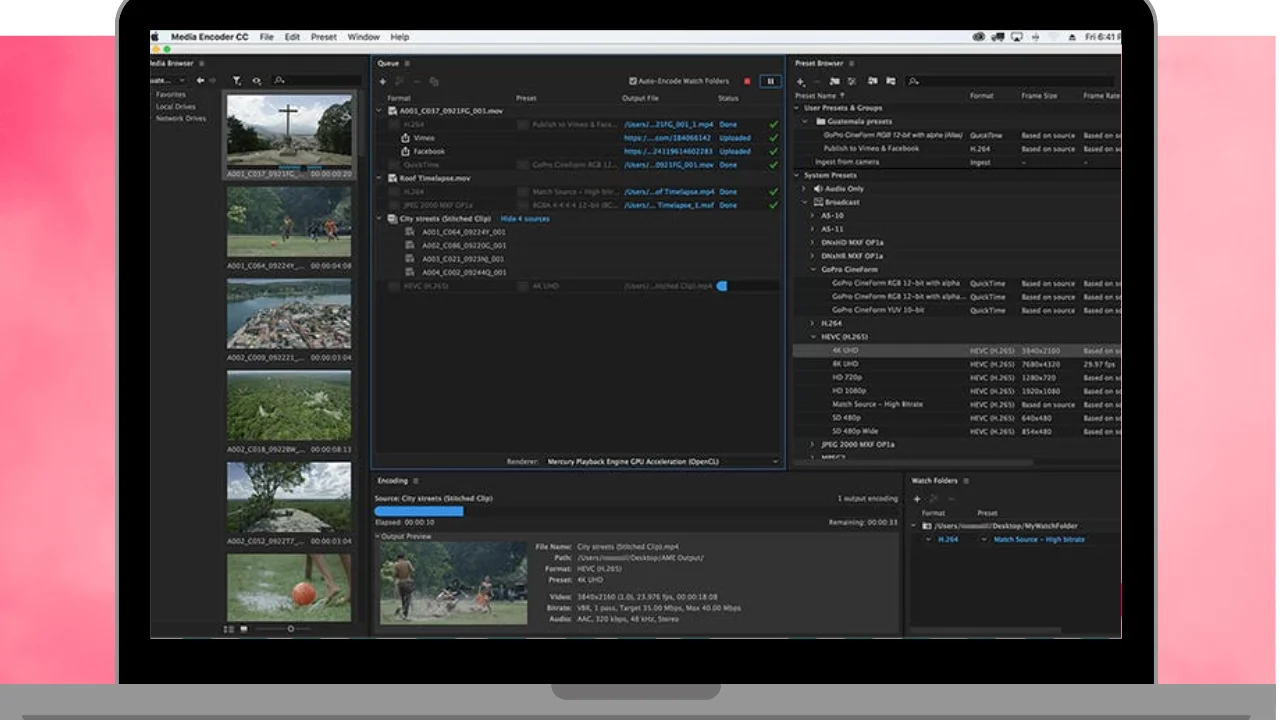The image size is (1280, 720).
Task: Open Facebook uploaded URL link
Action: [668, 151]
